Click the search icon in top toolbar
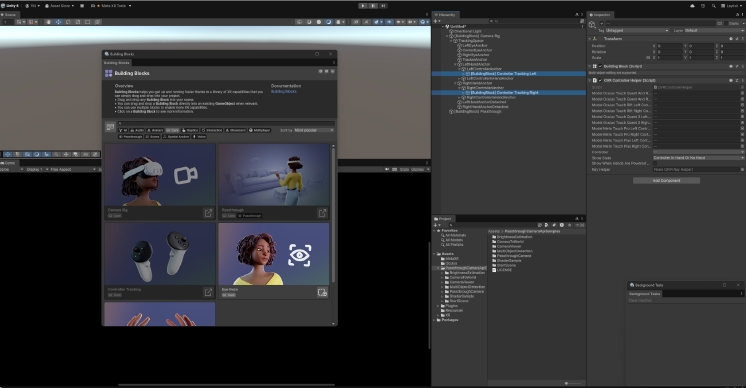 pos(714,6)
